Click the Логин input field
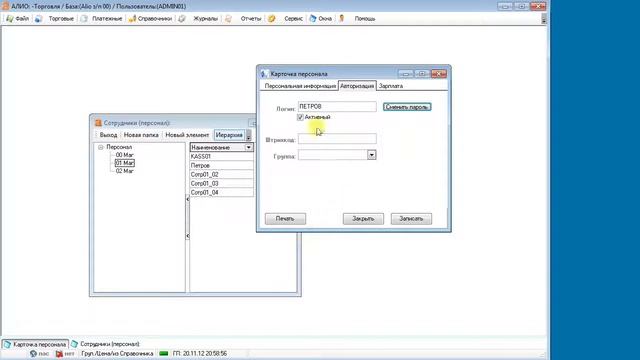Viewport: 640px width, 360px height. (337, 107)
